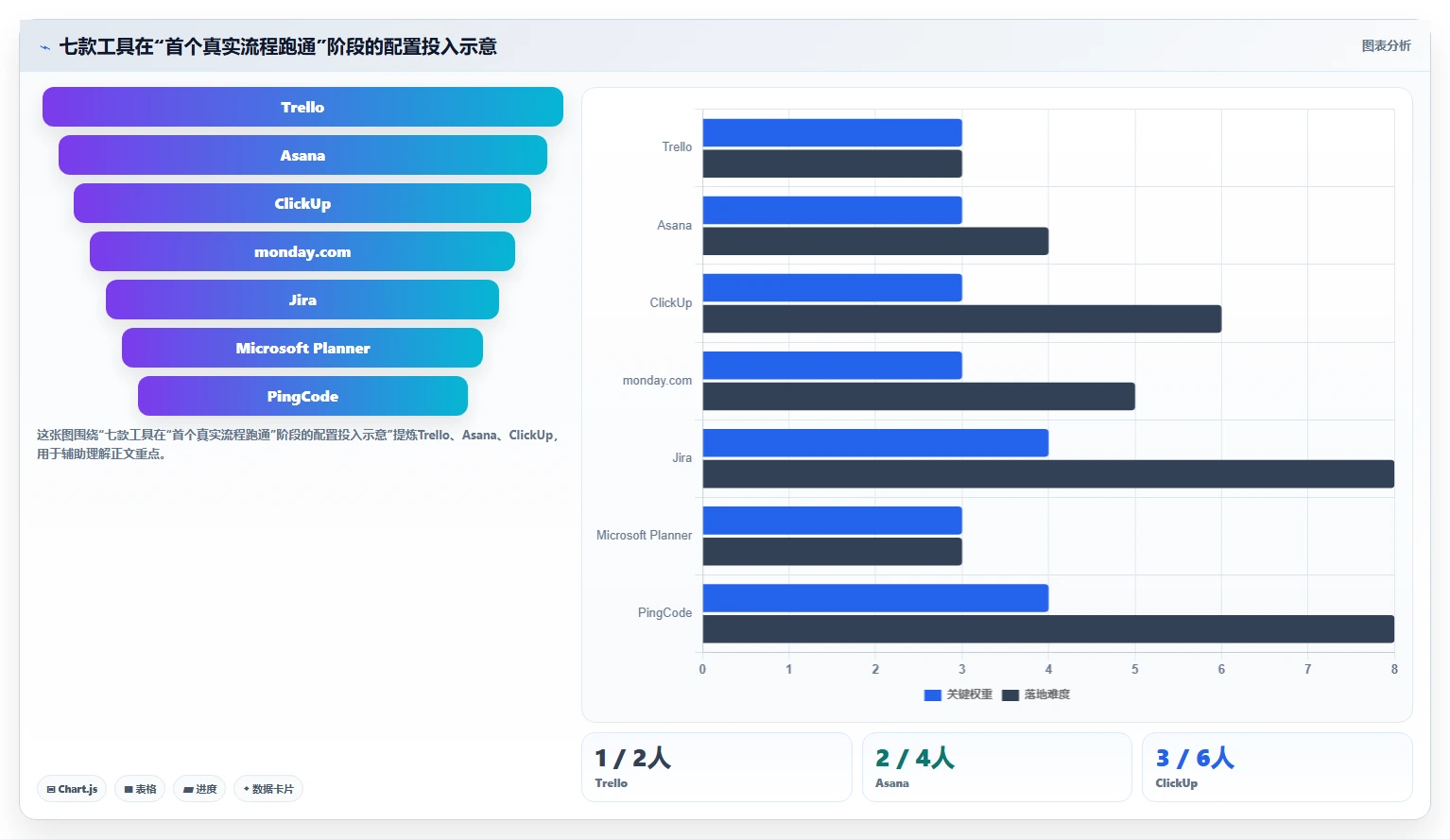Click the Chart.js tag chip

(x=72, y=789)
